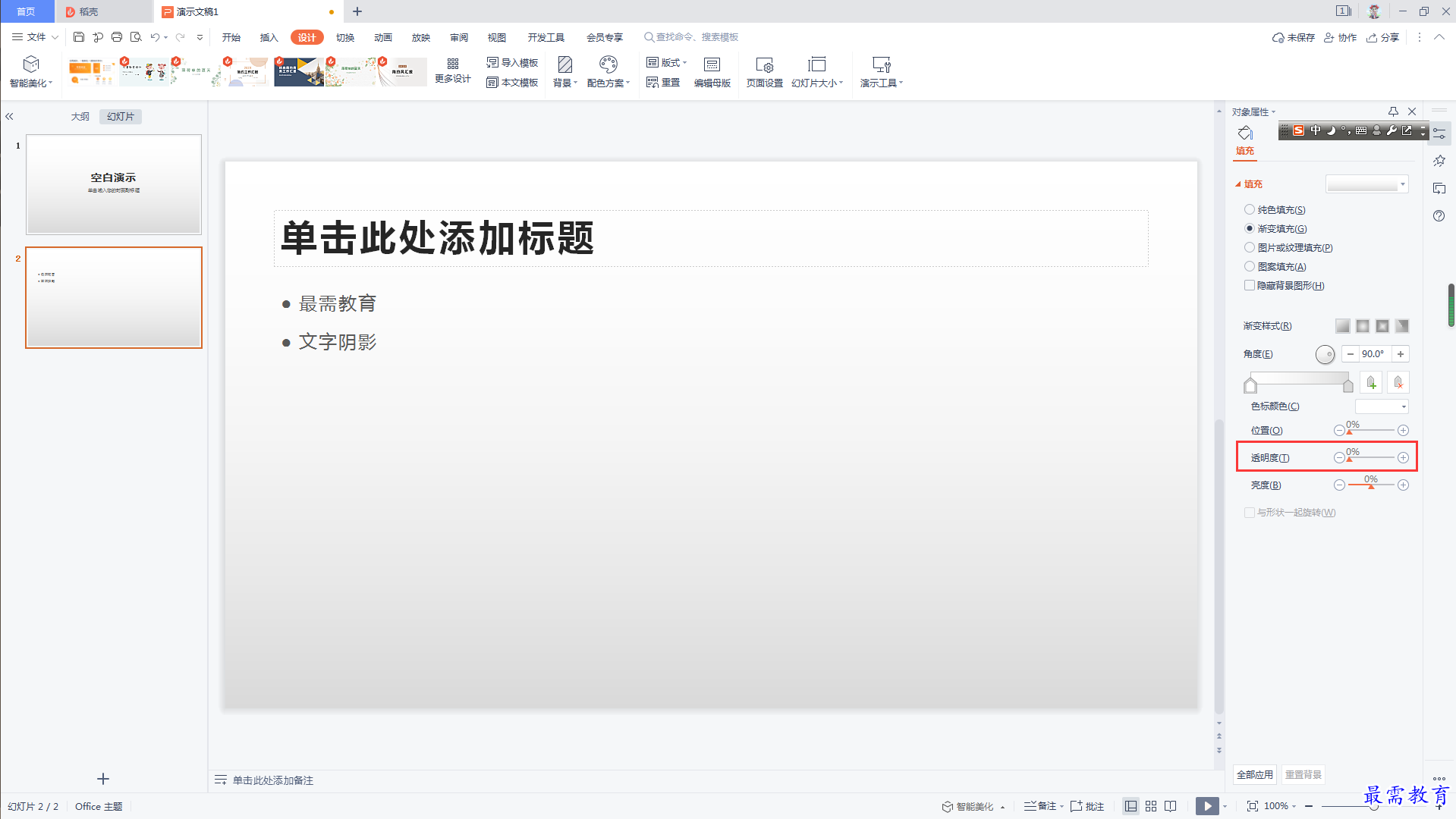Click the angle 90.0° input field
The image size is (1456, 819).
click(x=1375, y=354)
